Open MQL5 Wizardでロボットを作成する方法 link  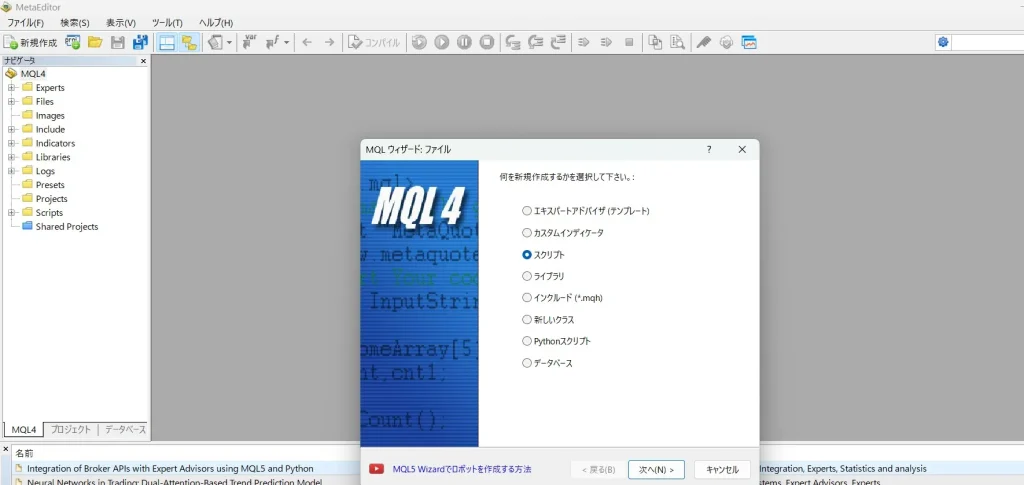pyautogui.click(x=462, y=469)
